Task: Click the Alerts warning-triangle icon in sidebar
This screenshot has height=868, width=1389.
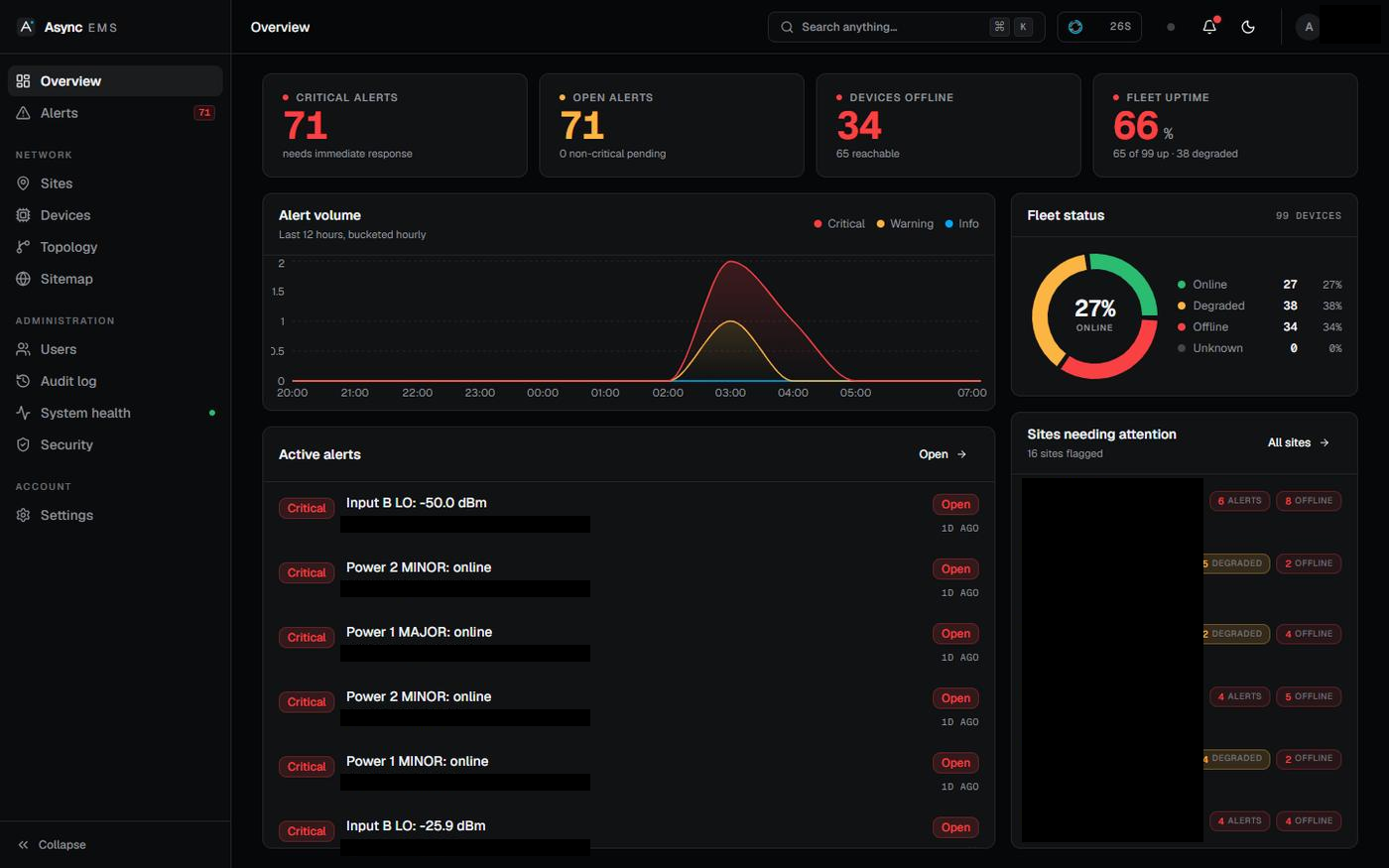Action: point(23,113)
